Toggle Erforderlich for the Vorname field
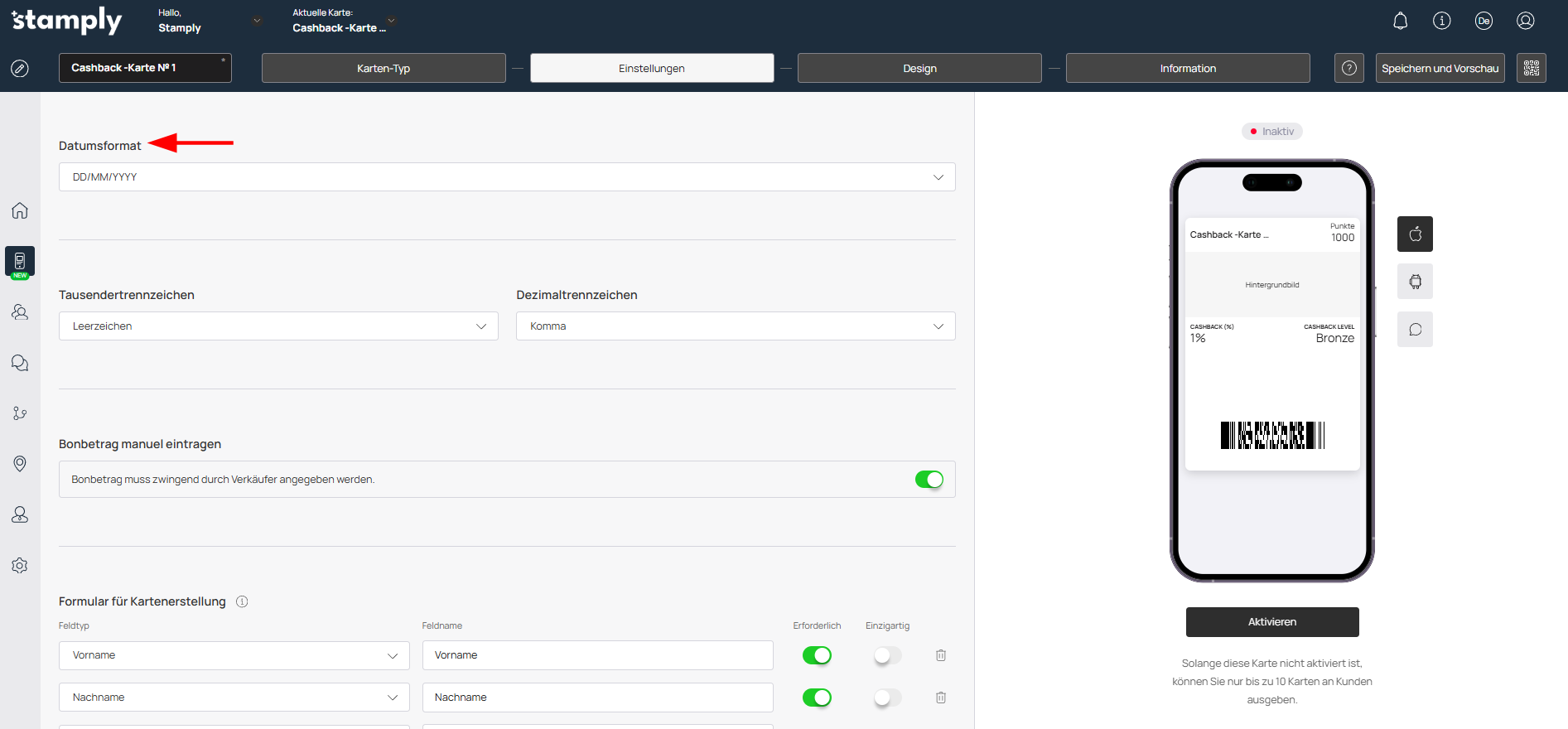This screenshot has height=729, width=1568. click(x=816, y=655)
